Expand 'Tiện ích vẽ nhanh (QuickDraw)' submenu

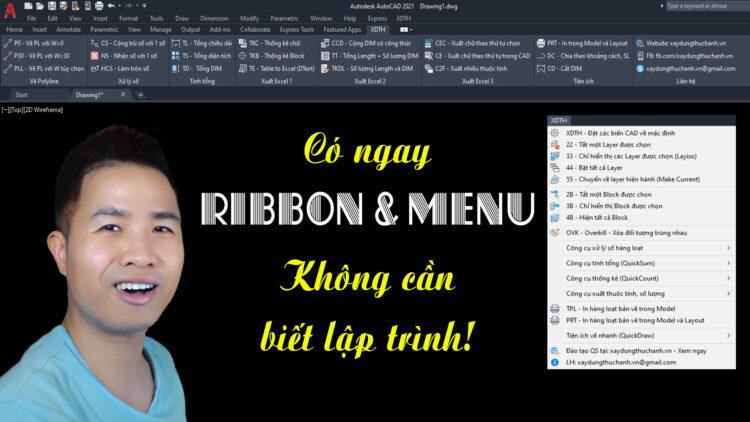(641, 336)
